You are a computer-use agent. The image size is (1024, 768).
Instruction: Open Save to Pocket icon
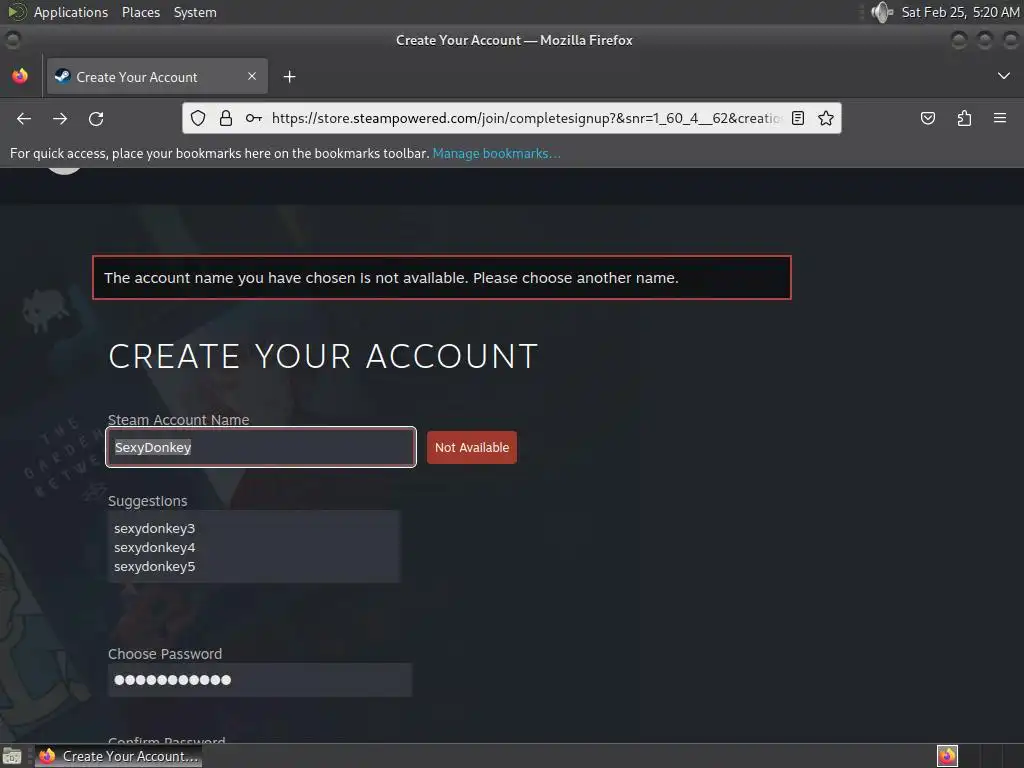pos(927,118)
